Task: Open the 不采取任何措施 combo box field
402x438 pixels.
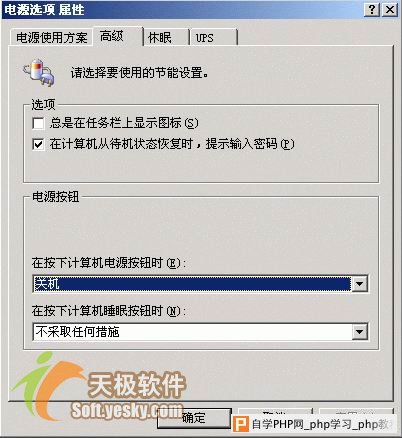Action: click(200, 332)
